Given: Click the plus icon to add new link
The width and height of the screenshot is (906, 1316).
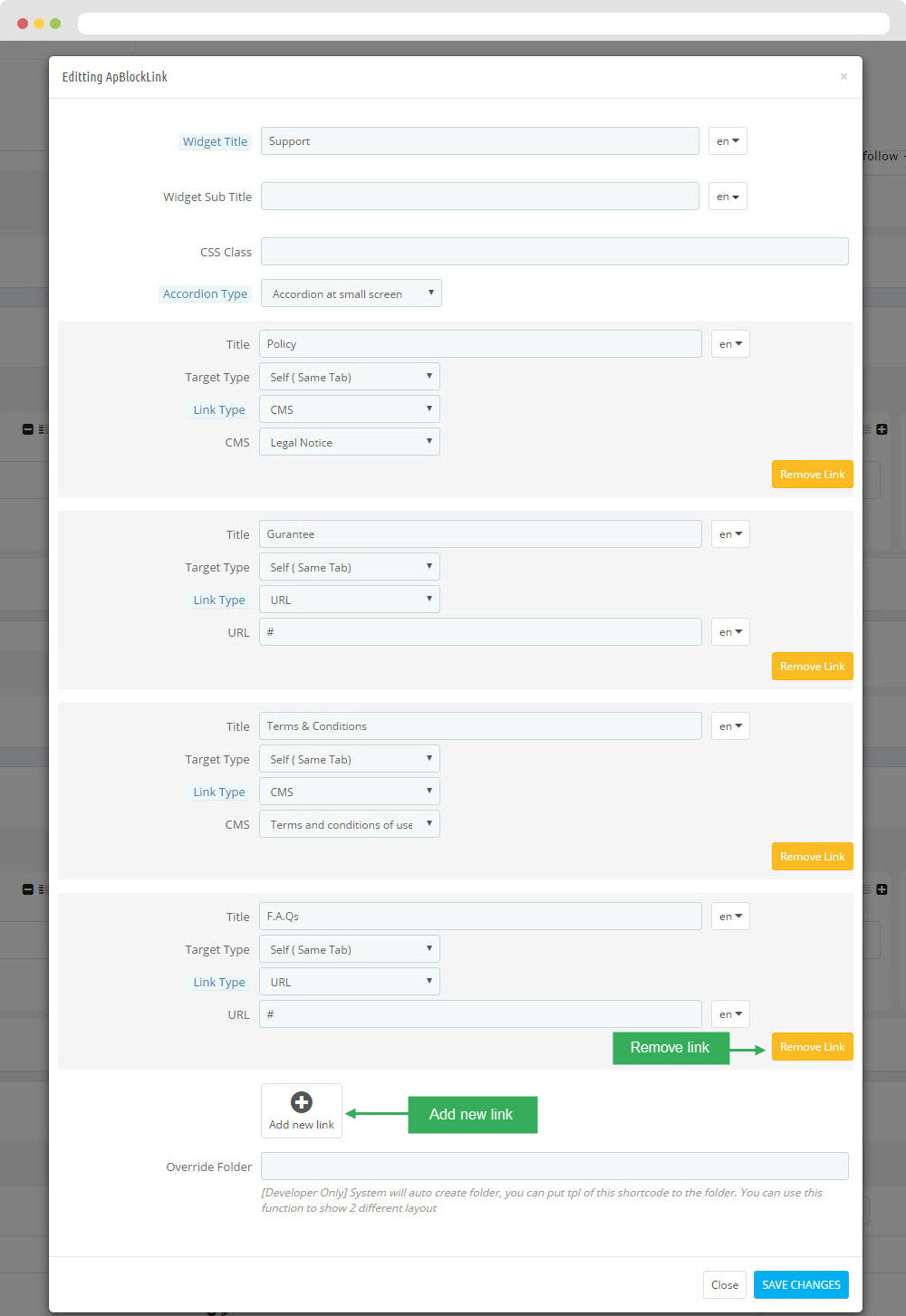Looking at the screenshot, I should [x=302, y=1102].
